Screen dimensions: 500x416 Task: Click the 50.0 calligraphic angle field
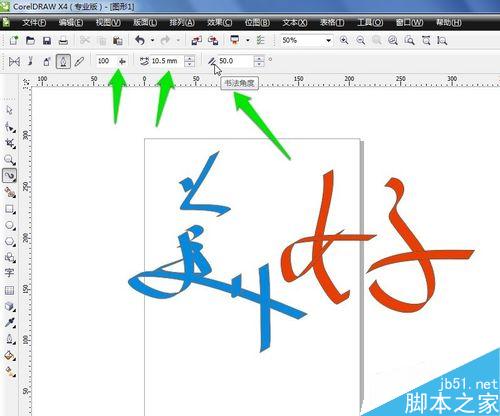pyautogui.click(x=236, y=61)
